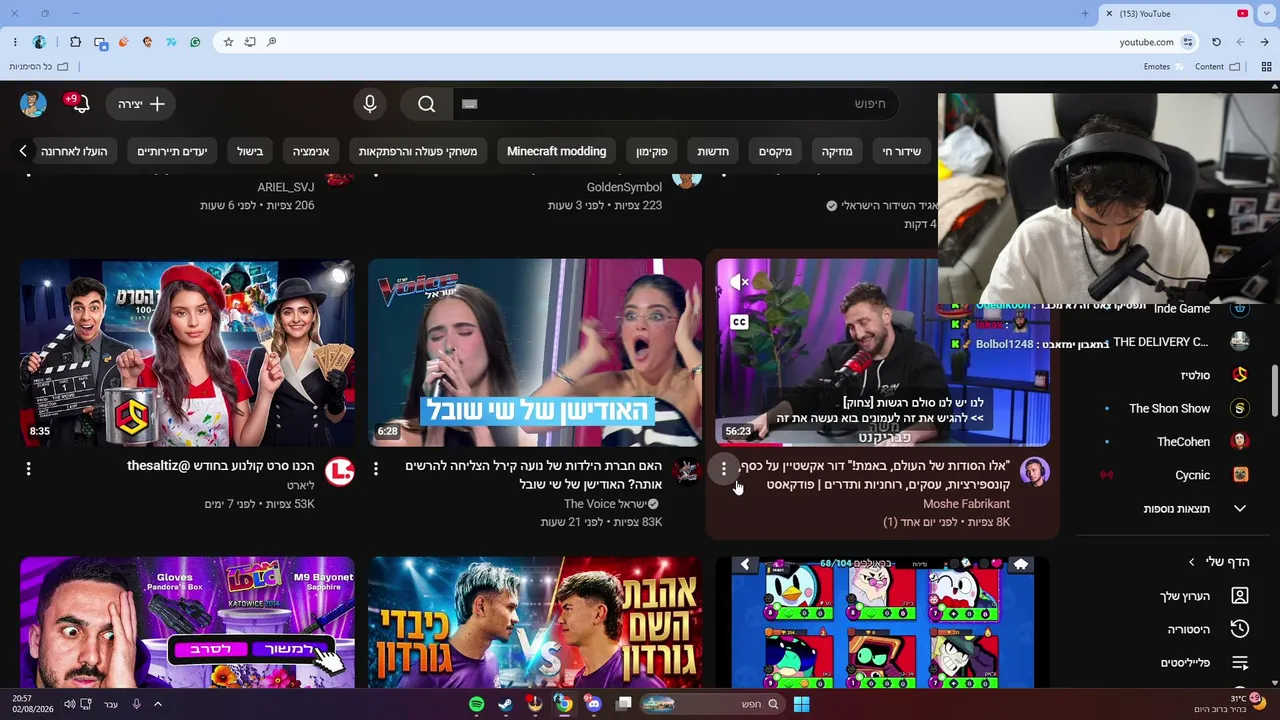Select the 'מיקסים' category chip

775,151
